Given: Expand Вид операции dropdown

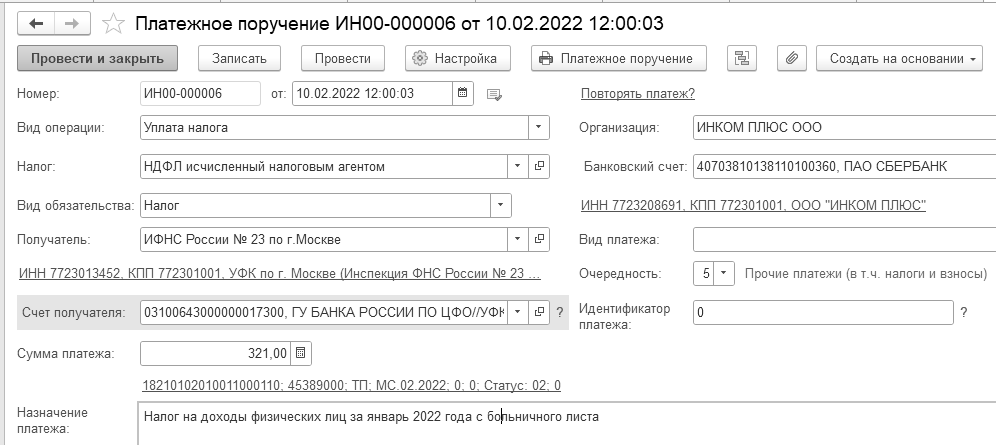Looking at the screenshot, I should (x=539, y=128).
